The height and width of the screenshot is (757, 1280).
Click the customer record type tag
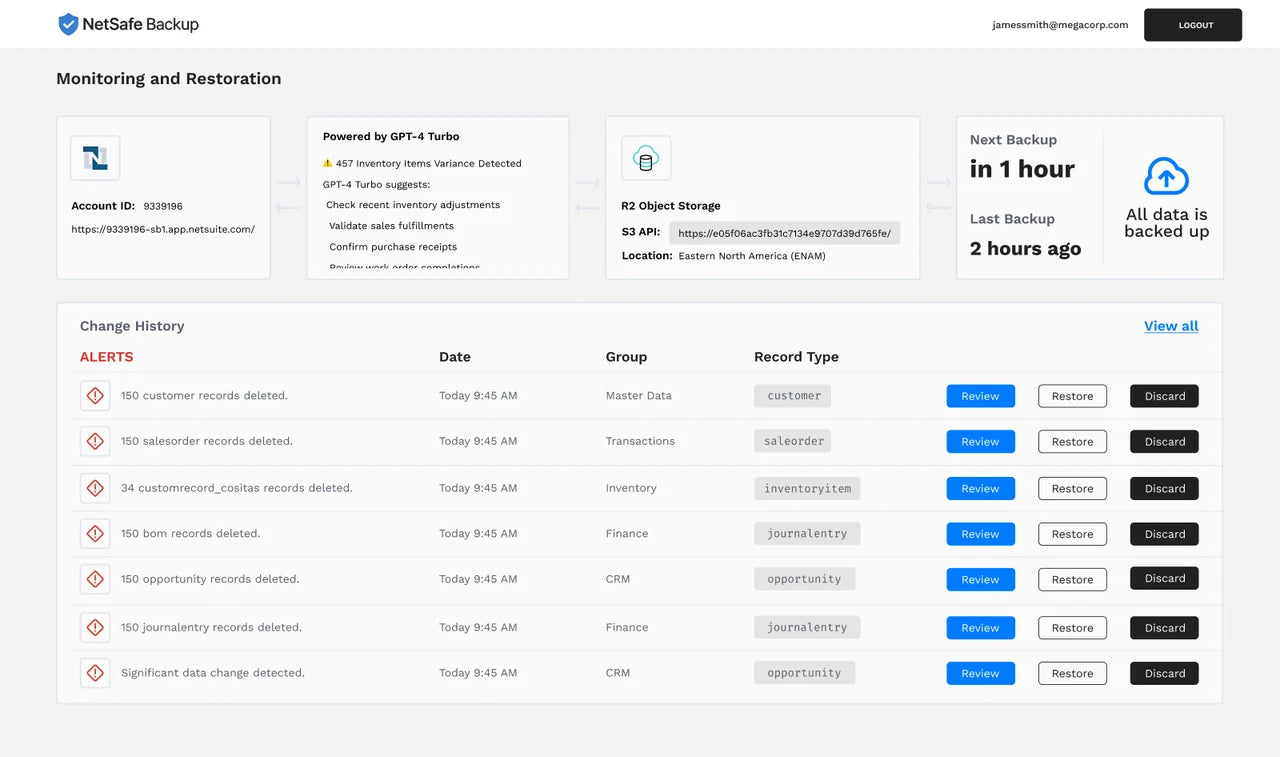(793, 396)
